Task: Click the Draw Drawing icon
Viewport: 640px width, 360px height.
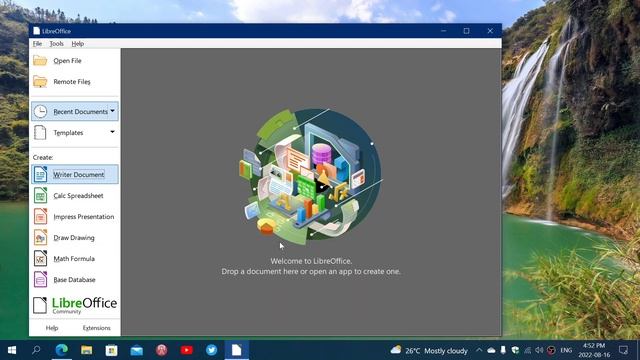Action: coord(40,237)
